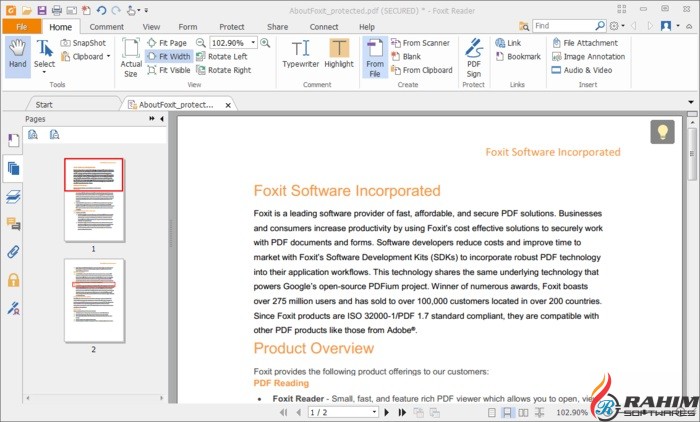Open the Attachments paperclip panel
The height and width of the screenshot is (422, 700).
(x=13, y=252)
